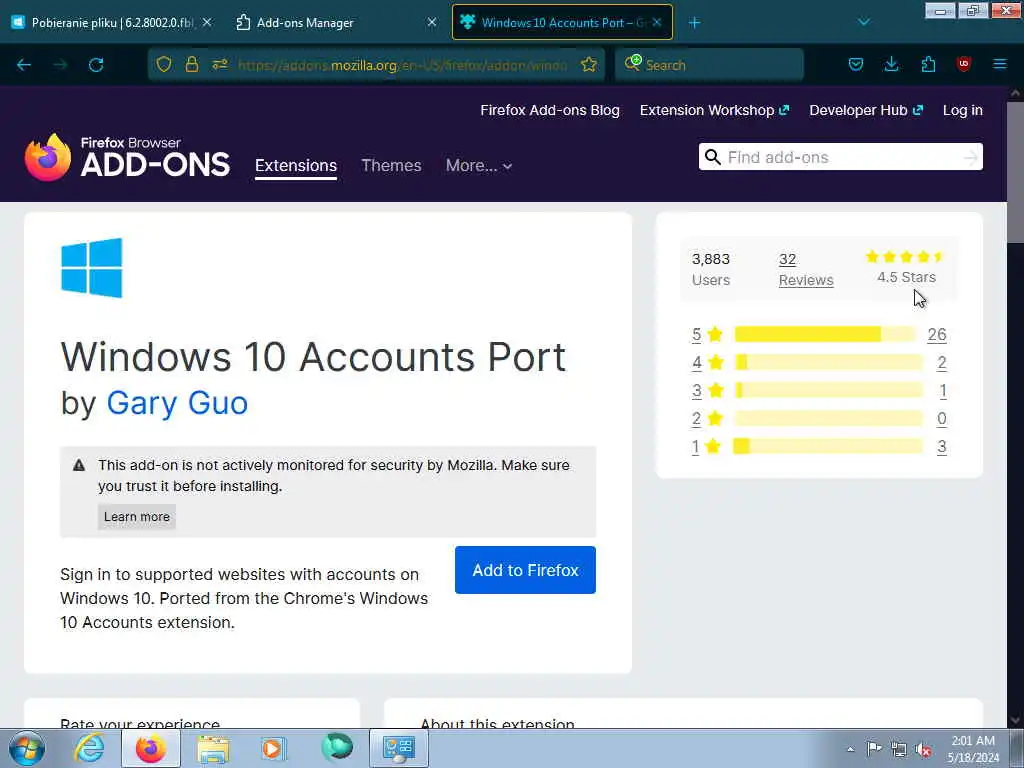Open the Firefox Add-ons Blog link
This screenshot has width=1024, height=768.
click(550, 110)
